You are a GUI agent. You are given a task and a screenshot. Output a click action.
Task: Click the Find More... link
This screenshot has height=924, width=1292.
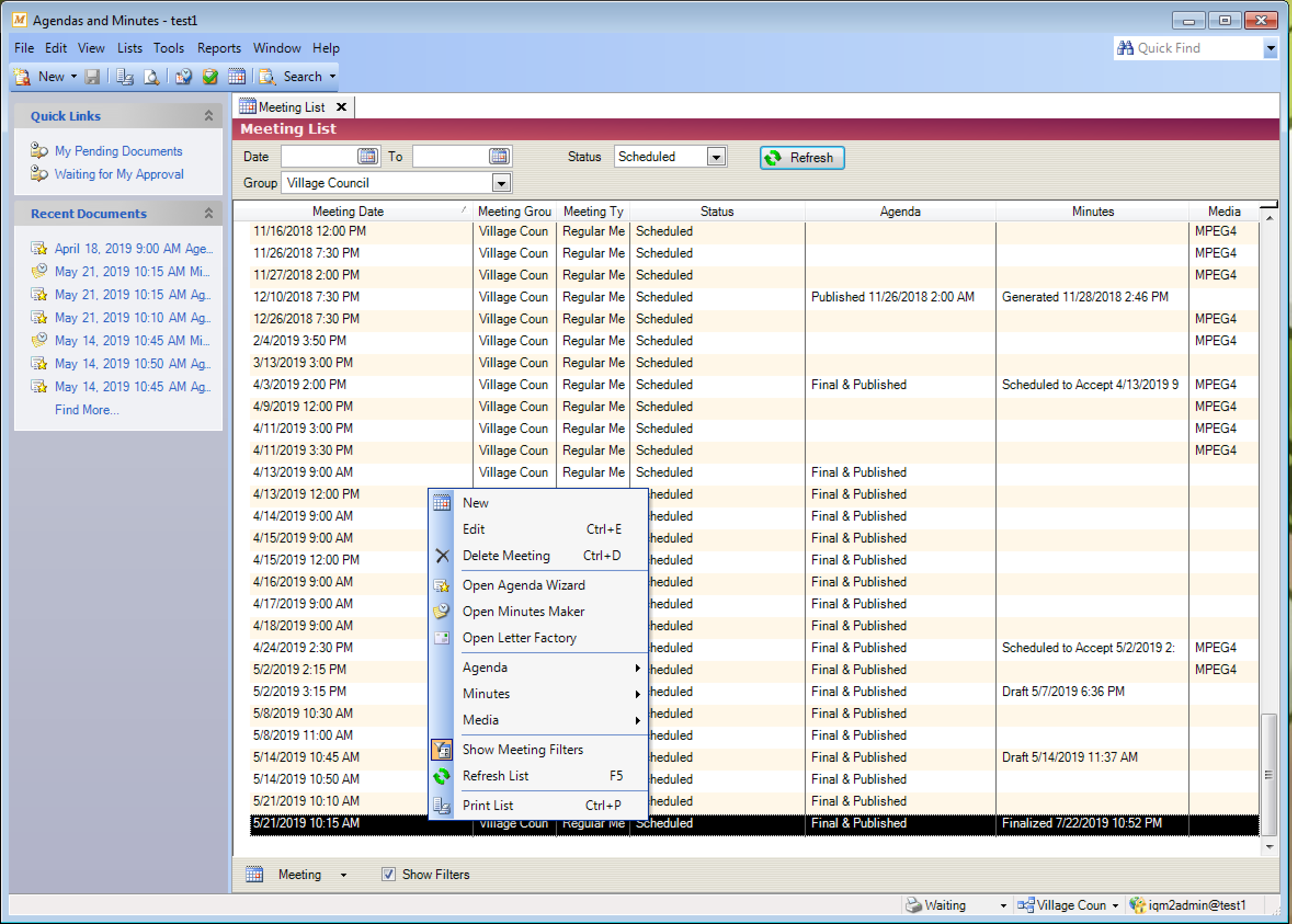87,409
